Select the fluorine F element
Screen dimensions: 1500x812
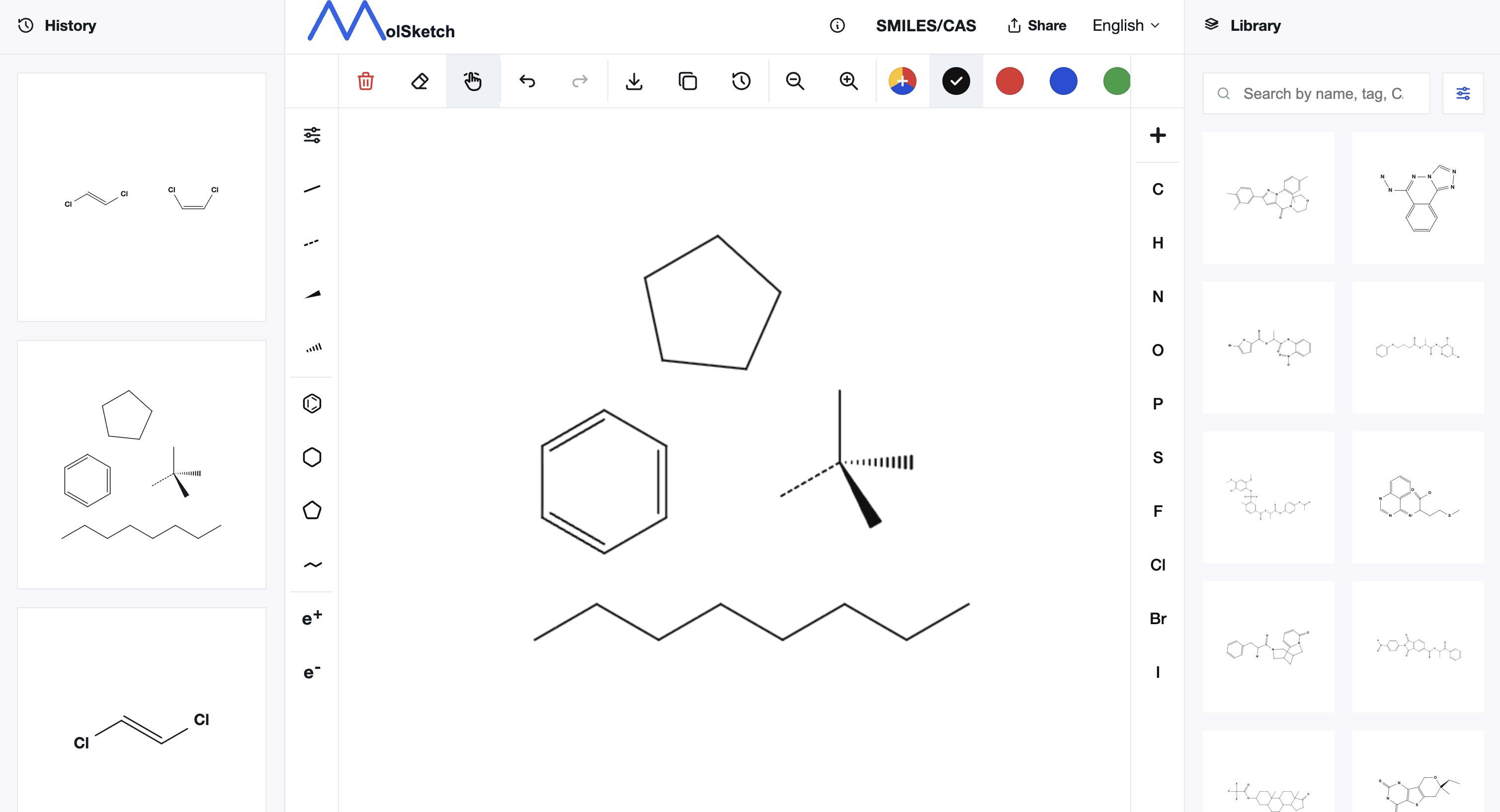click(x=1158, y=511)
